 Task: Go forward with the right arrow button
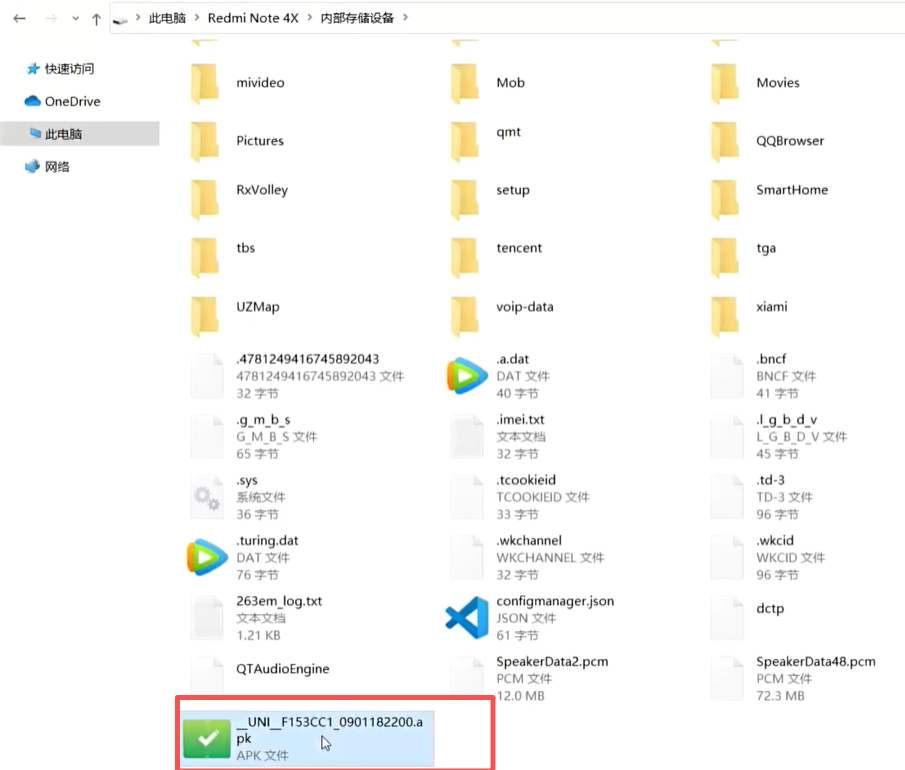pos(51,18)
